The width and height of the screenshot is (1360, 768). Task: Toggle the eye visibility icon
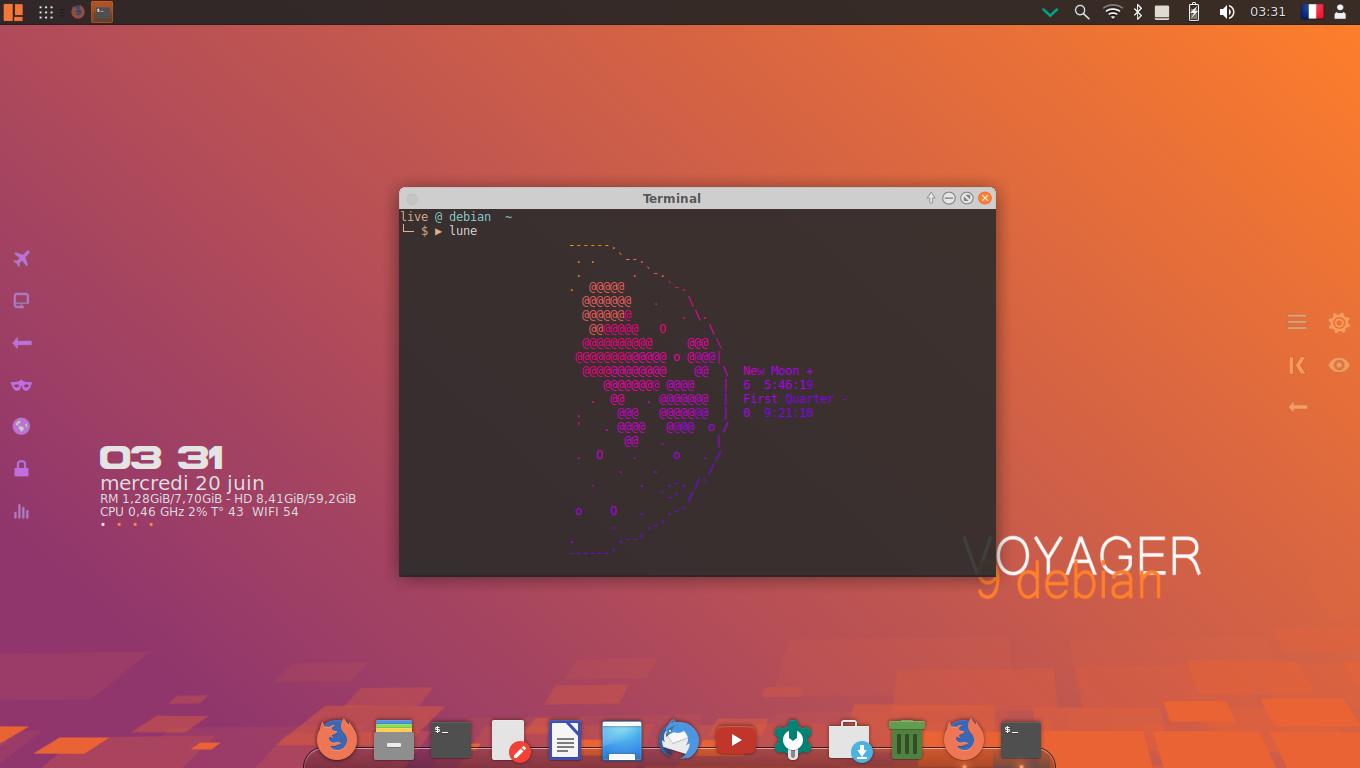pos(1339,365)
